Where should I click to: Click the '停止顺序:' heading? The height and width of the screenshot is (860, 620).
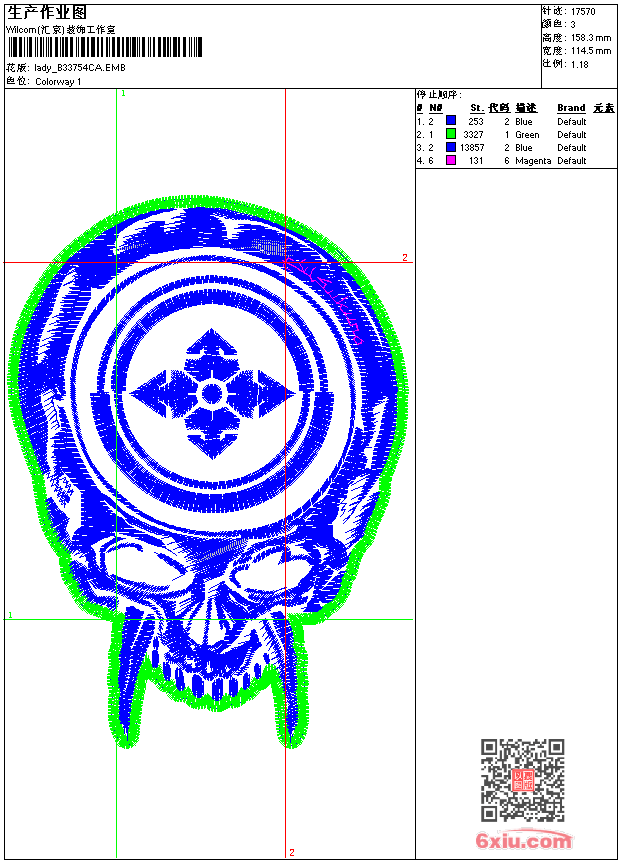click(439, 95)
